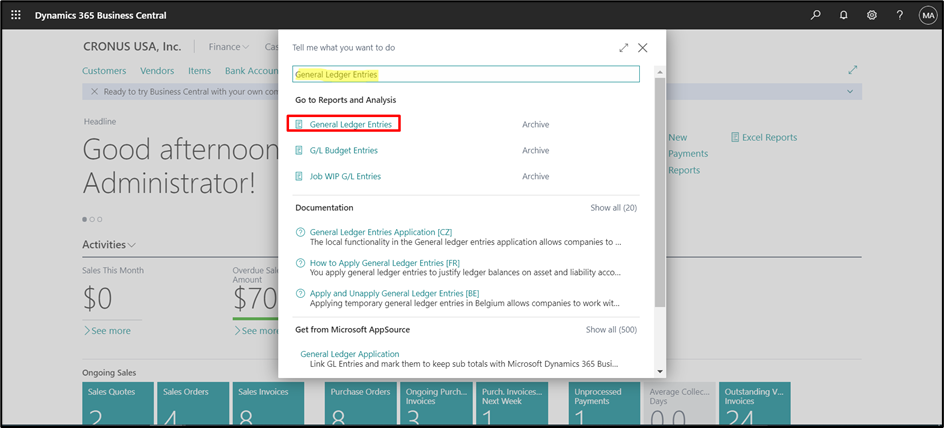This screenshot has width=944, height=428.
Task: Go to Vendors in navigation bar
Action: click(157, 70)
